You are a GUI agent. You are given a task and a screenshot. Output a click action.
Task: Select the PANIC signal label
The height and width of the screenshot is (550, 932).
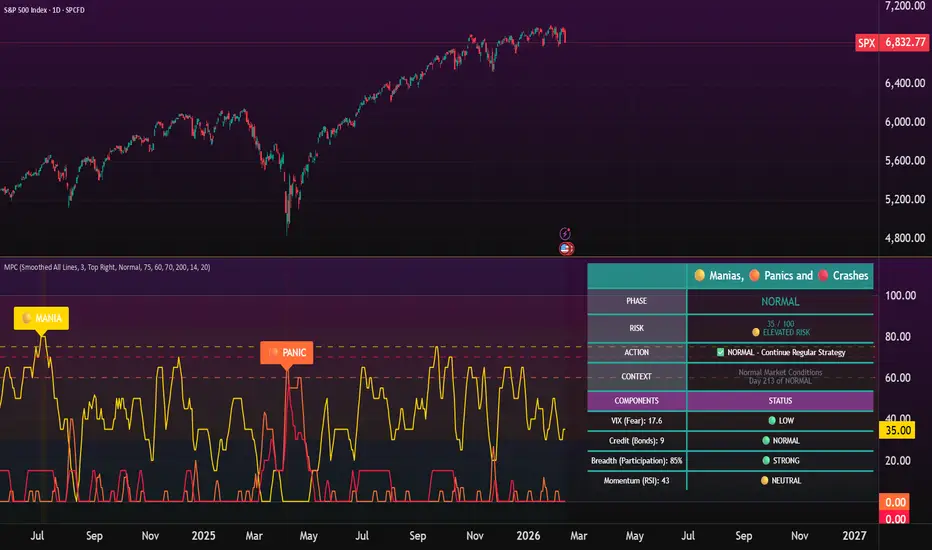286,353
